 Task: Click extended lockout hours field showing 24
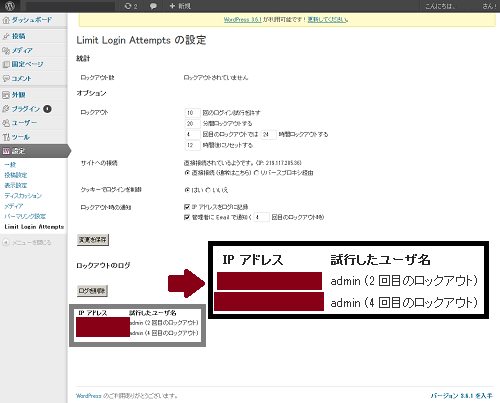(x=269, y=134)
